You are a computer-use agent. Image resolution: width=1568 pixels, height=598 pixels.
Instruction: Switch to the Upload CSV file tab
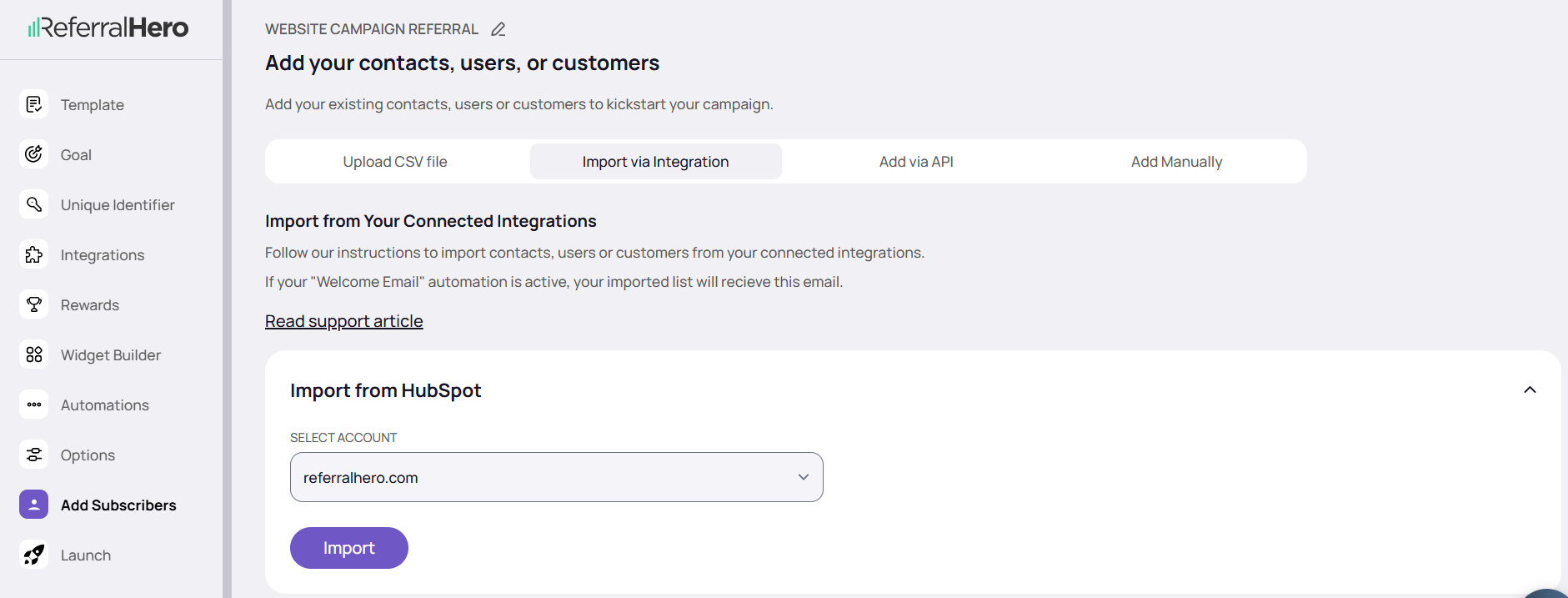[x=395, y=162]
